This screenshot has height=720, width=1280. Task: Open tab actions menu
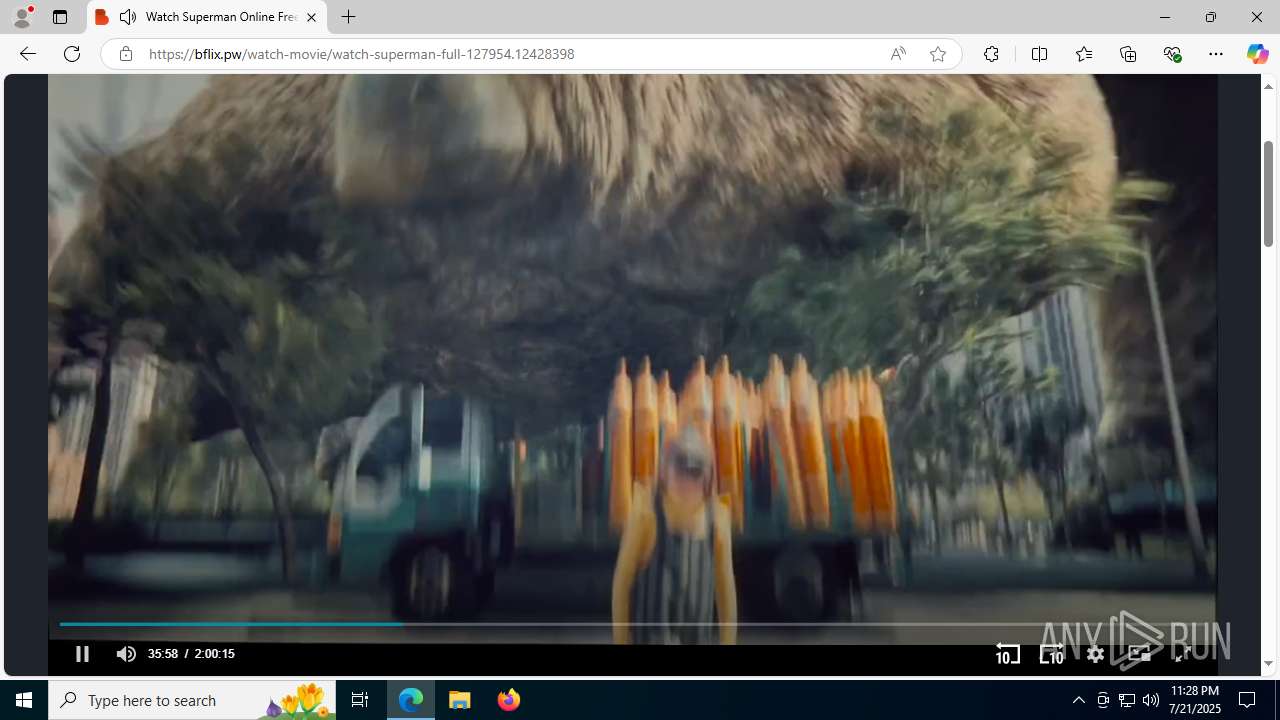coord(60,17)
